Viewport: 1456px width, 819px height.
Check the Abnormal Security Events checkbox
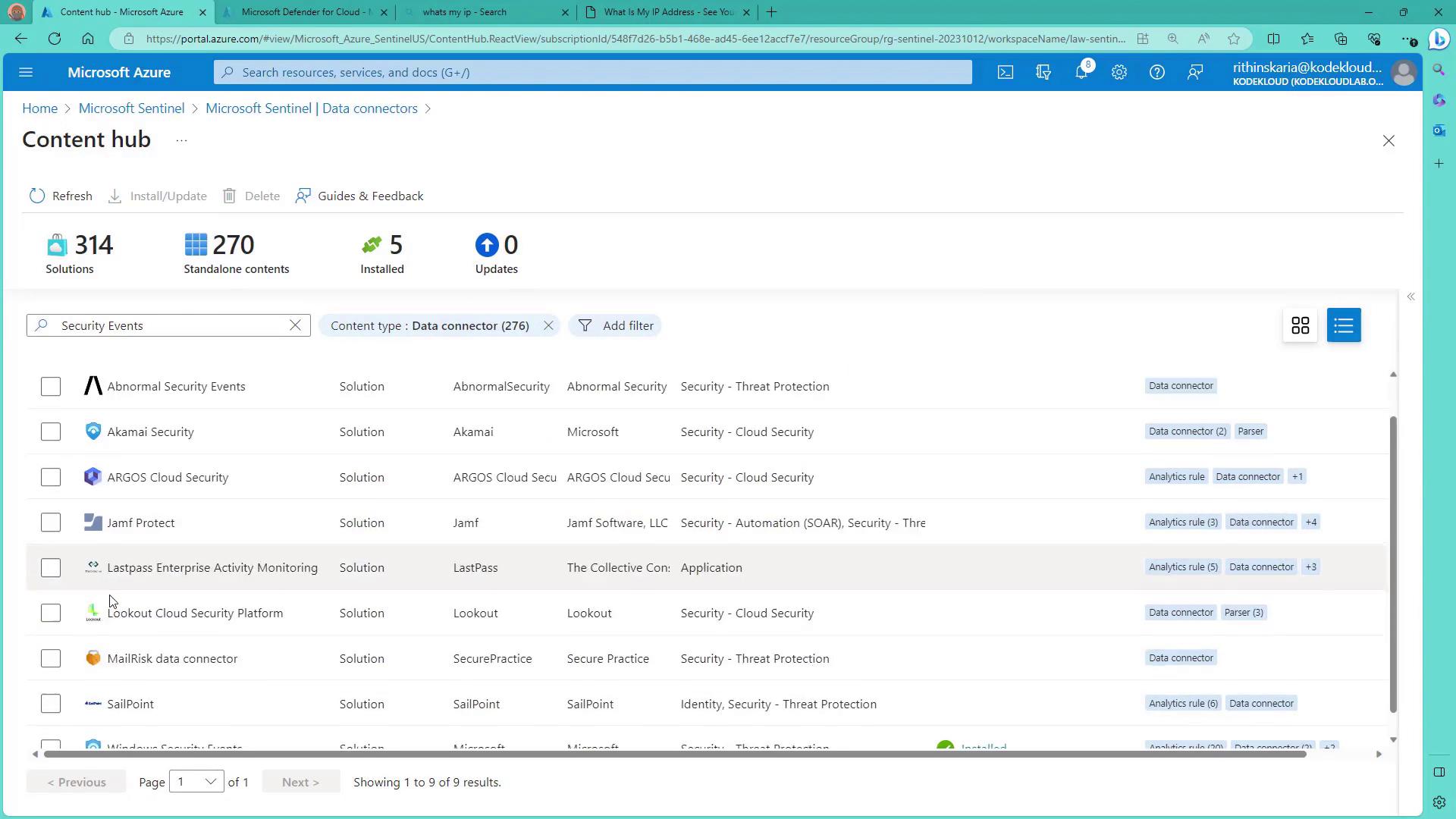(x=51, y=386)
